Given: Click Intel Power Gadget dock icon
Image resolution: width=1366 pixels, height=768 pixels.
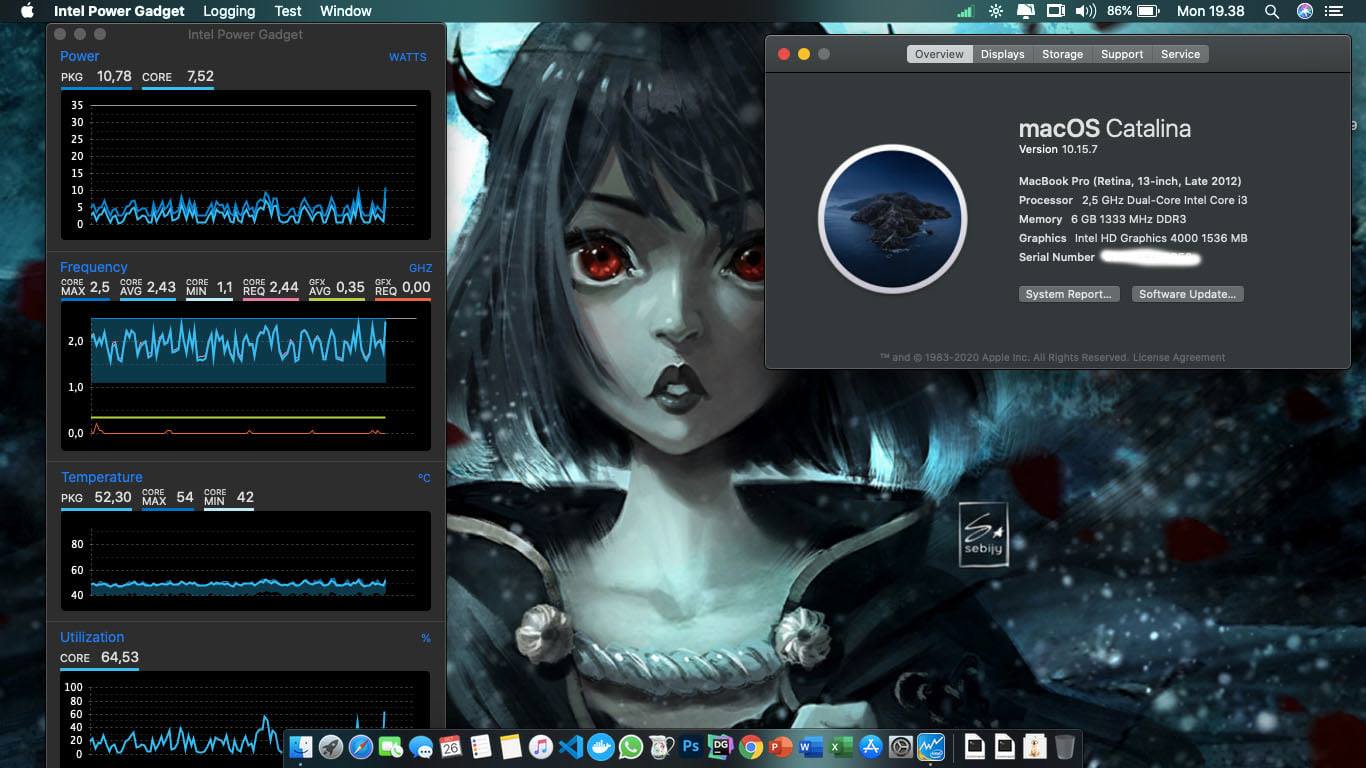Looking at the screenshot, I should pyautogui.click(x=931, y=747).
